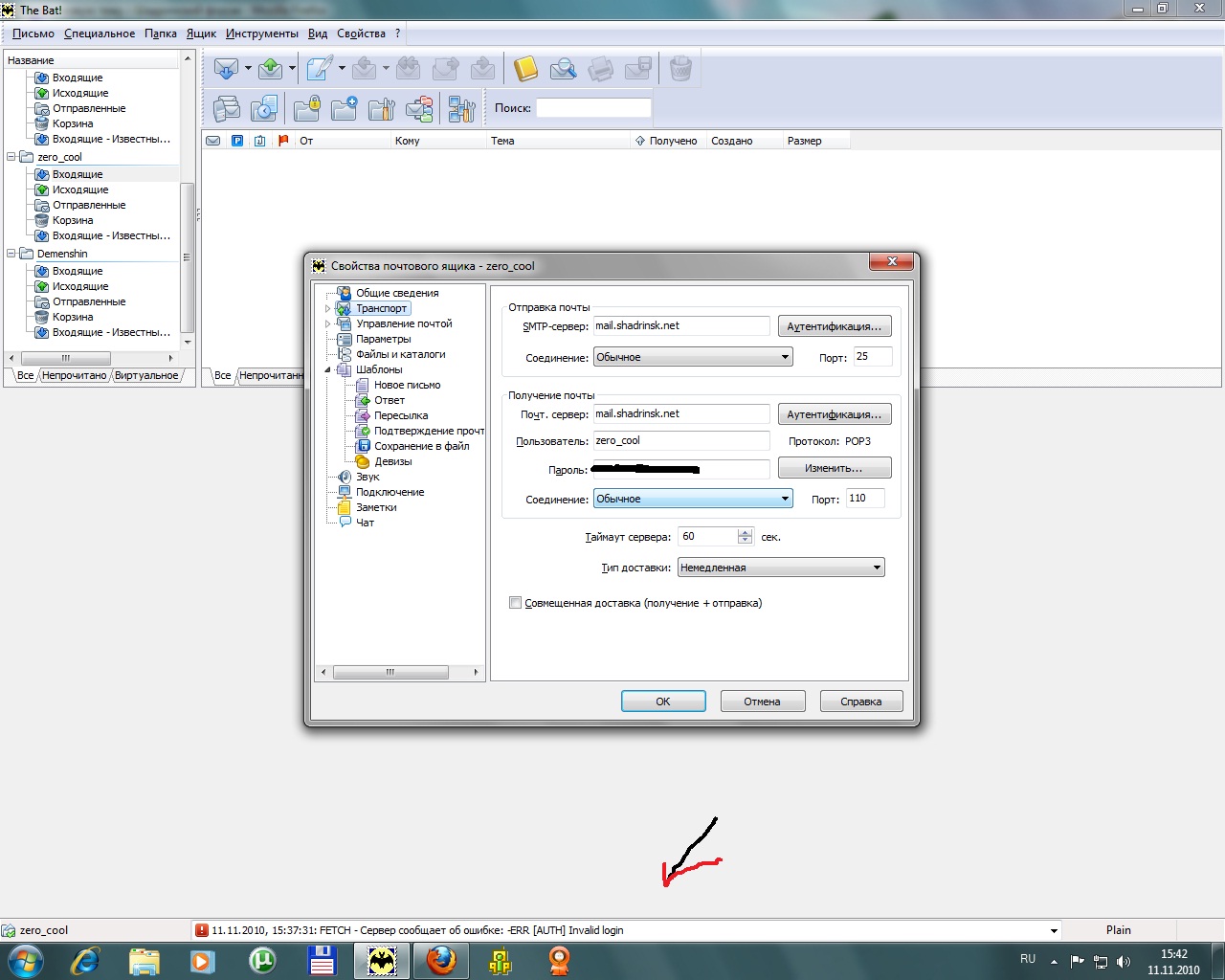Click the delete message trash bin icon
This screenshot has height=980, width=1225.
(x=680, y=69)
